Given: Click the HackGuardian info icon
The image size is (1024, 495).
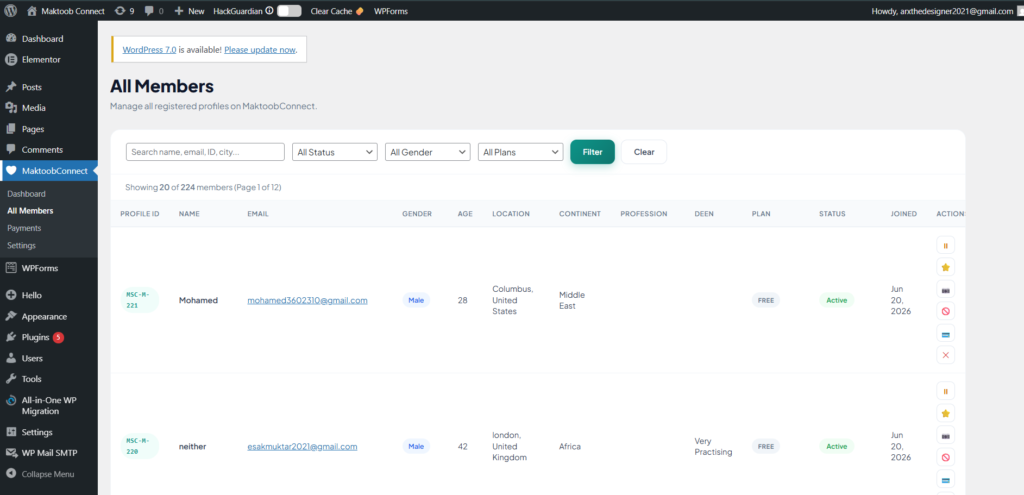Looking at the screenshot, I should pos(269,11).
